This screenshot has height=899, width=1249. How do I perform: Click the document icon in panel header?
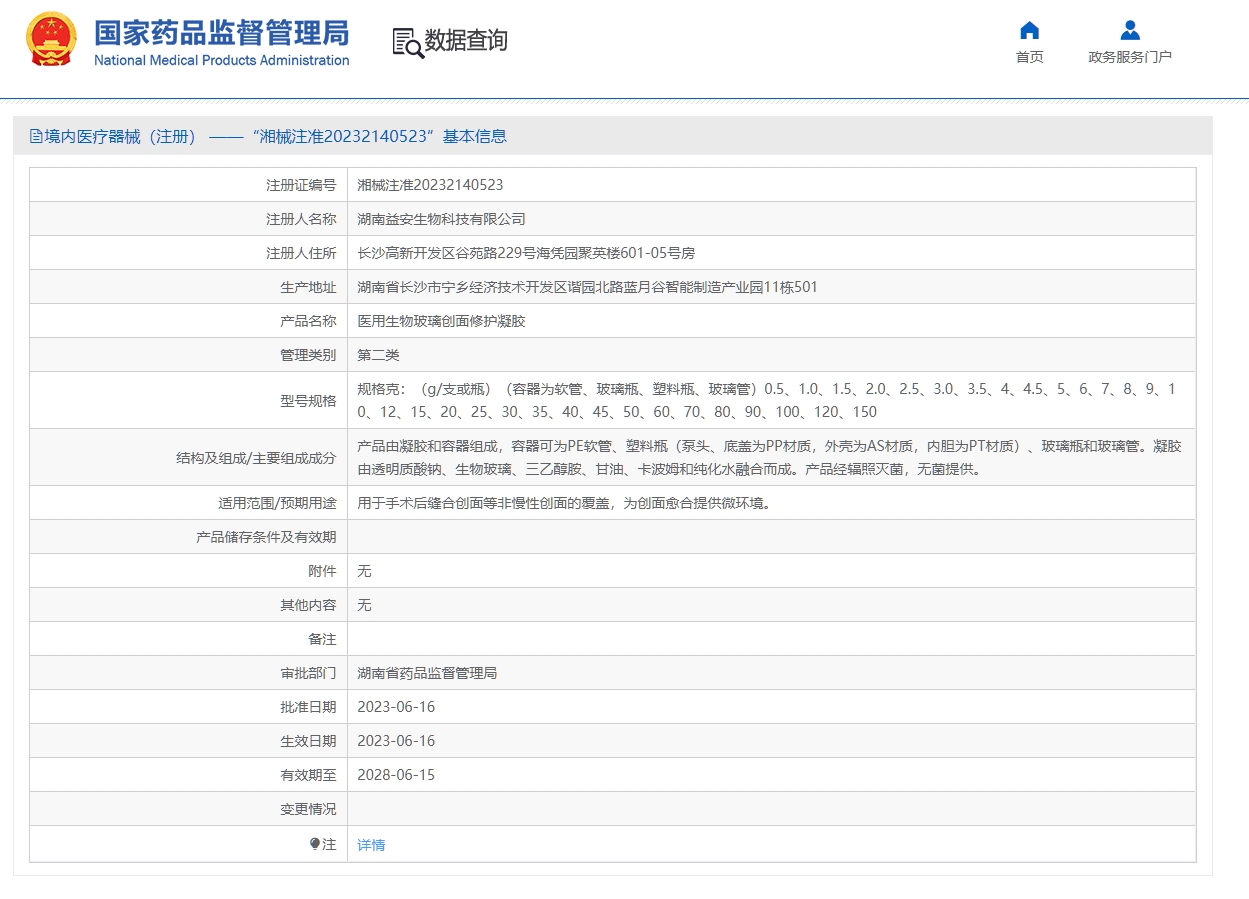click(36, 136)
